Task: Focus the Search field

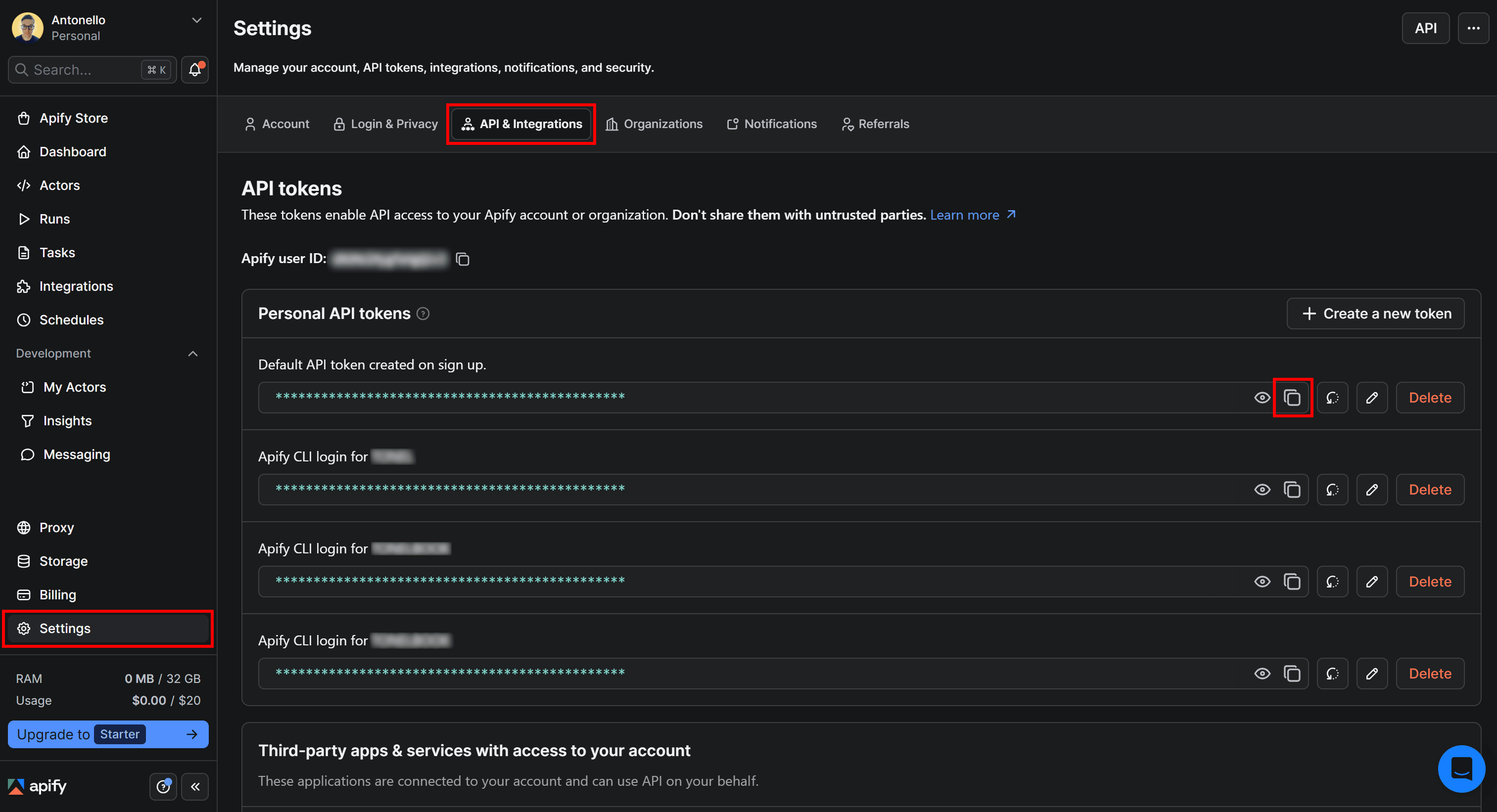Action: pos(92,70)
